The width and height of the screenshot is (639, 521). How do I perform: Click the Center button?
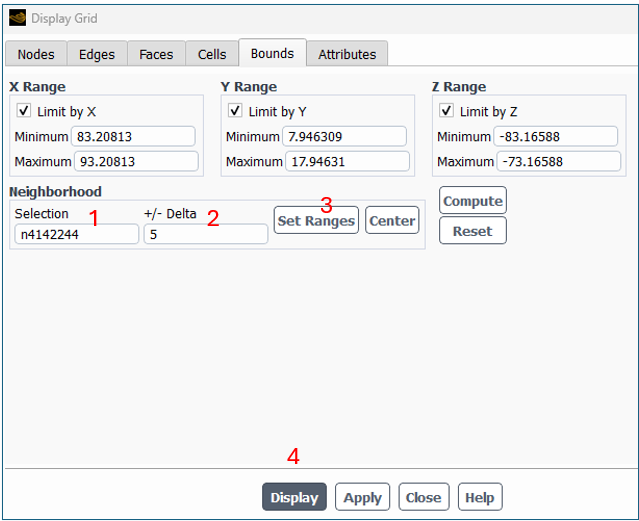392,221
